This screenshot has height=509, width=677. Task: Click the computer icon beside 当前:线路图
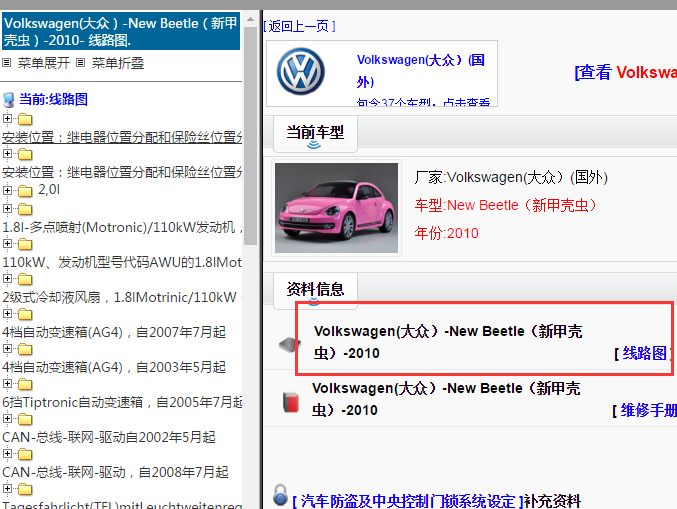pyautogui.click(x=9, y=100)
